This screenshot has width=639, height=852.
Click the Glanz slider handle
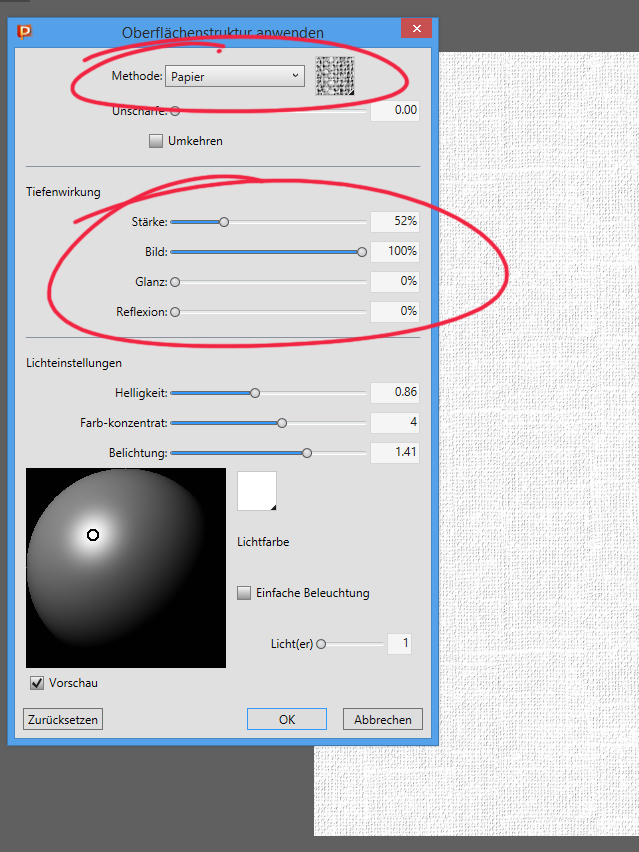click(175, 282)
